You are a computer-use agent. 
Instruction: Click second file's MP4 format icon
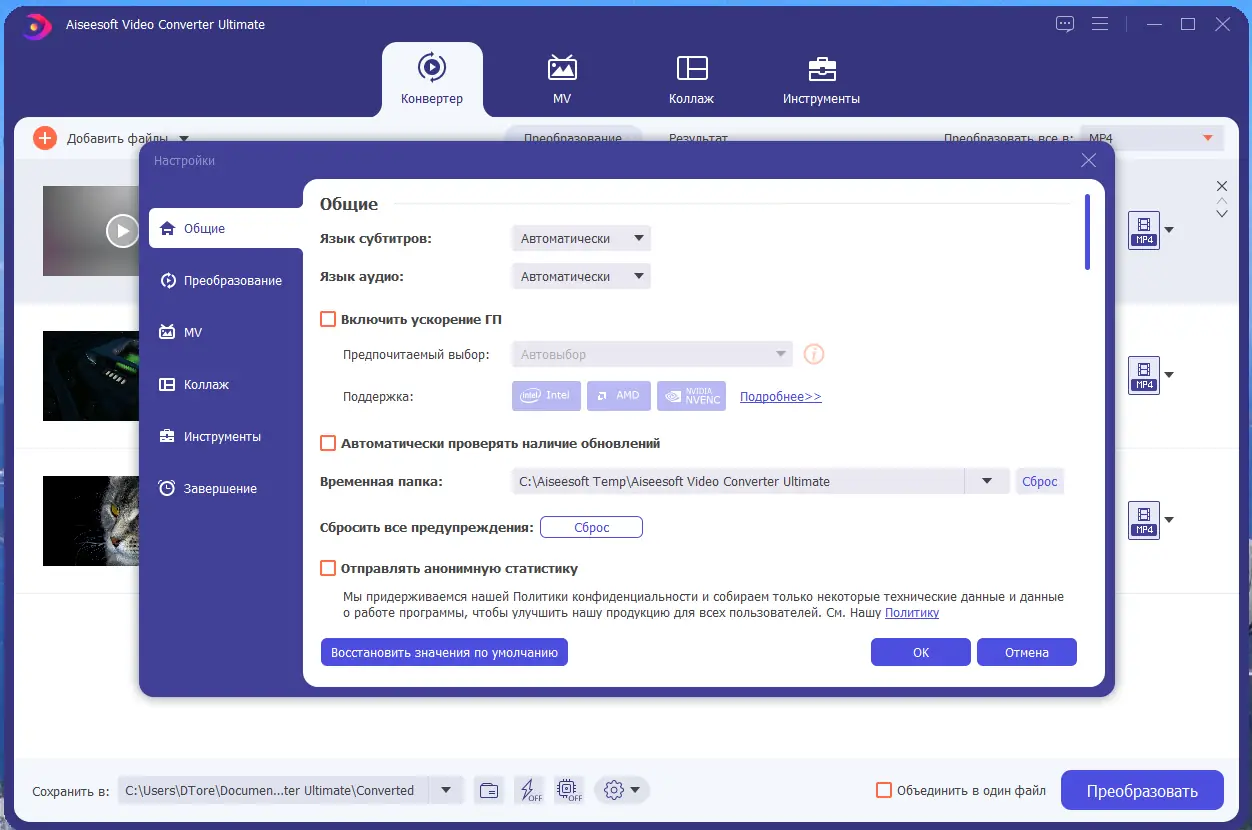[x=1144, y=375]
